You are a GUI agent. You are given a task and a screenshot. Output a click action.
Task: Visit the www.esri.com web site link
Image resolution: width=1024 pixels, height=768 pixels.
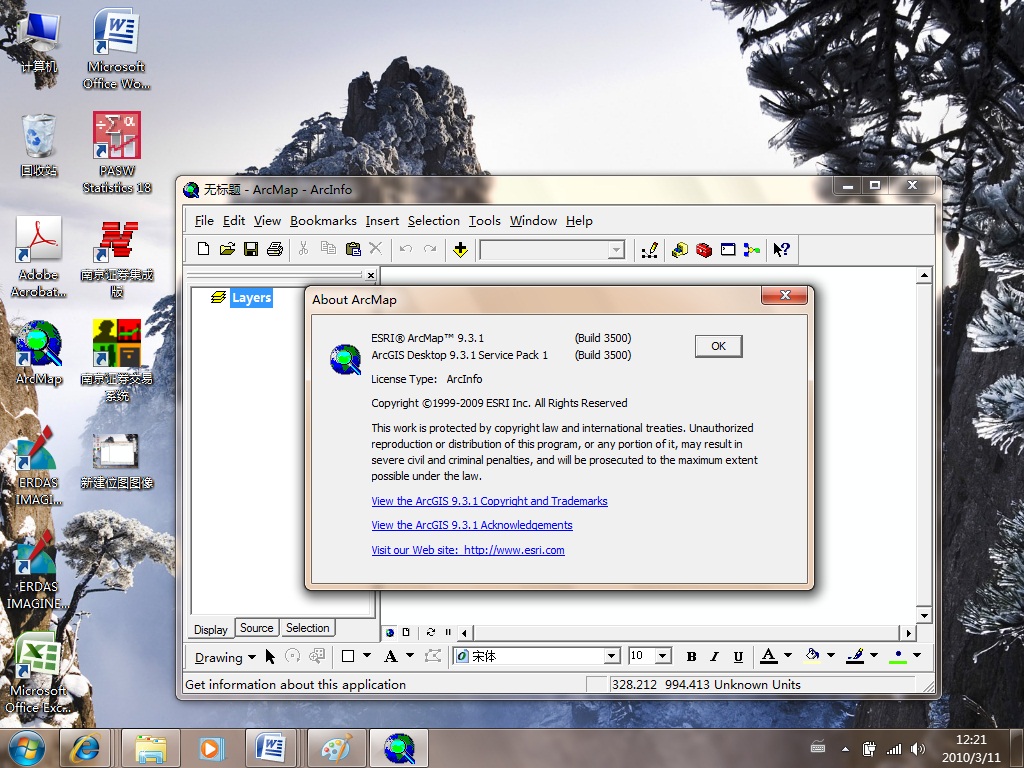click(468, 550)
